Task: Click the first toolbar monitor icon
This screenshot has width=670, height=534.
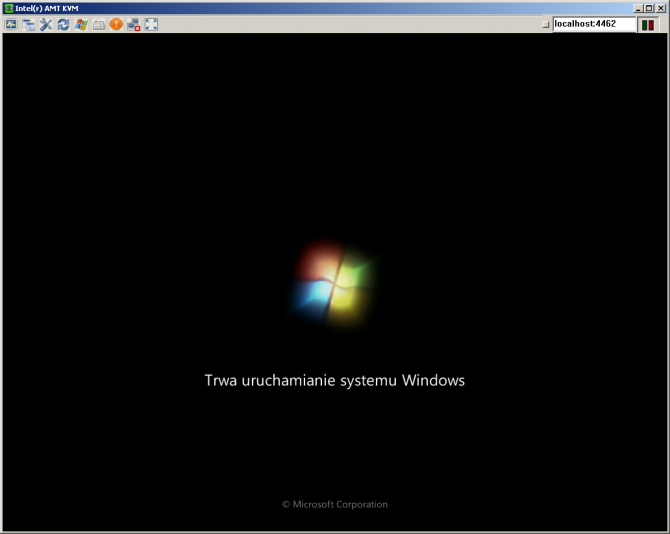Action: tap(11, 24)
